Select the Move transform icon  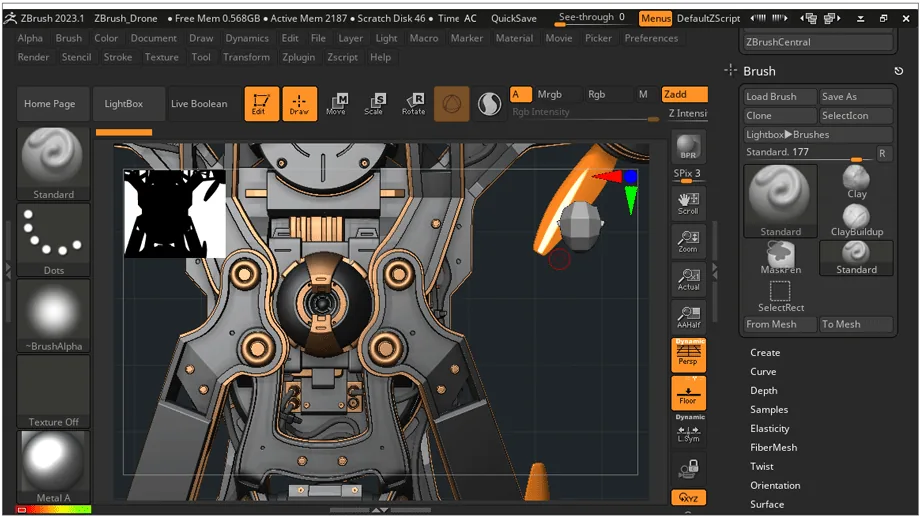click(x=336, y=104)
